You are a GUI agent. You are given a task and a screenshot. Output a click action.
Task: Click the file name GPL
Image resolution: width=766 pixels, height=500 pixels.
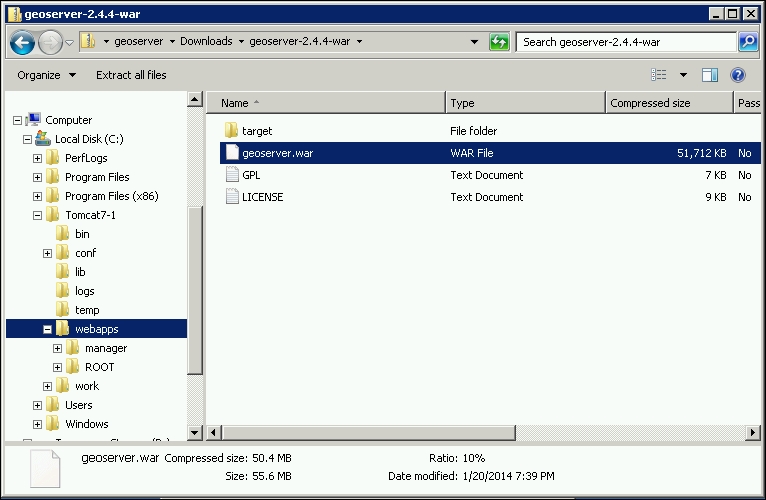[x=251, y=175]
